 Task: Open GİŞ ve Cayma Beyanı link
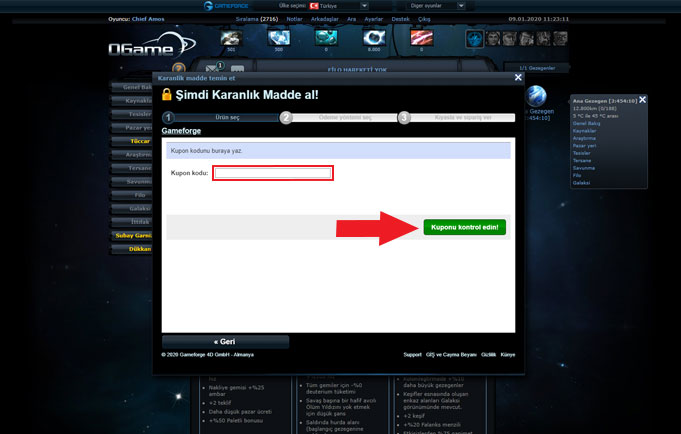click(x=451, y=354)
